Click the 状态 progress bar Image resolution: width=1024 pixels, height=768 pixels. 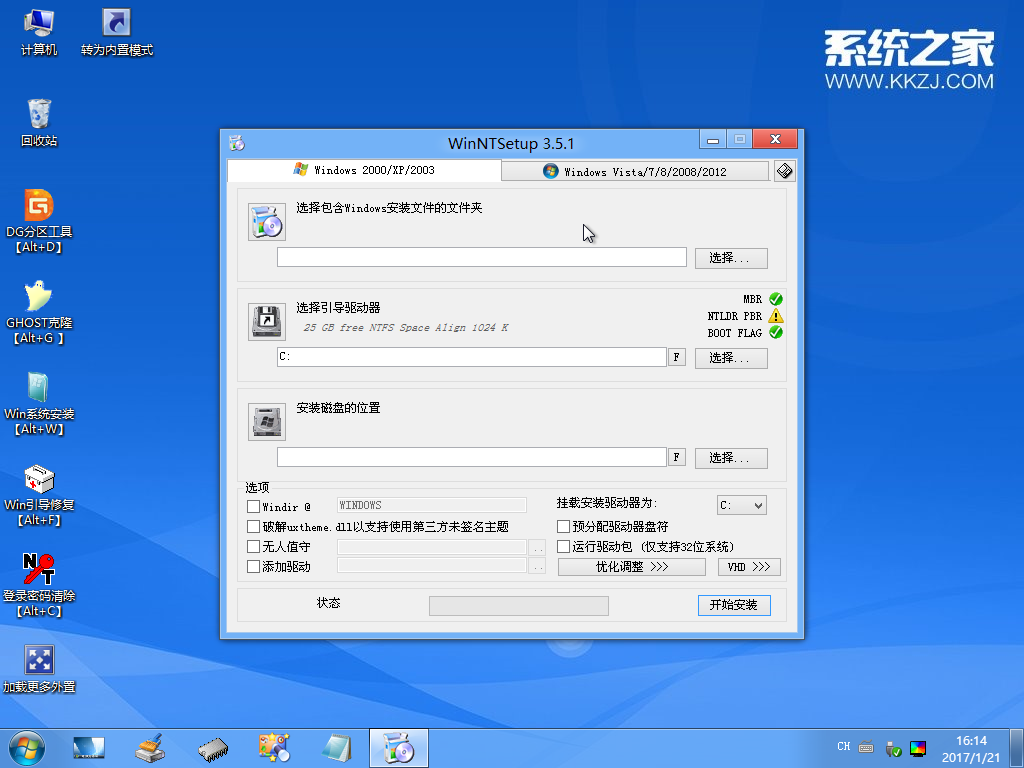pyautogui.click(x=518, y=605)
